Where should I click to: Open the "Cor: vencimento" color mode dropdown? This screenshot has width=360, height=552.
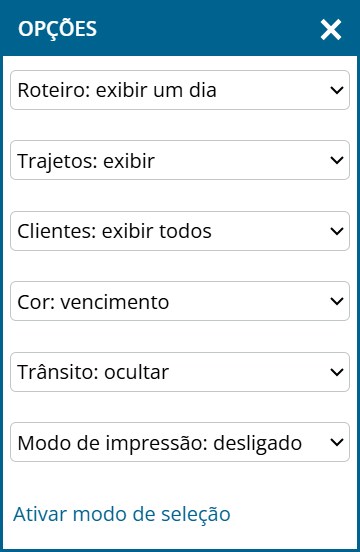[180, 301]
